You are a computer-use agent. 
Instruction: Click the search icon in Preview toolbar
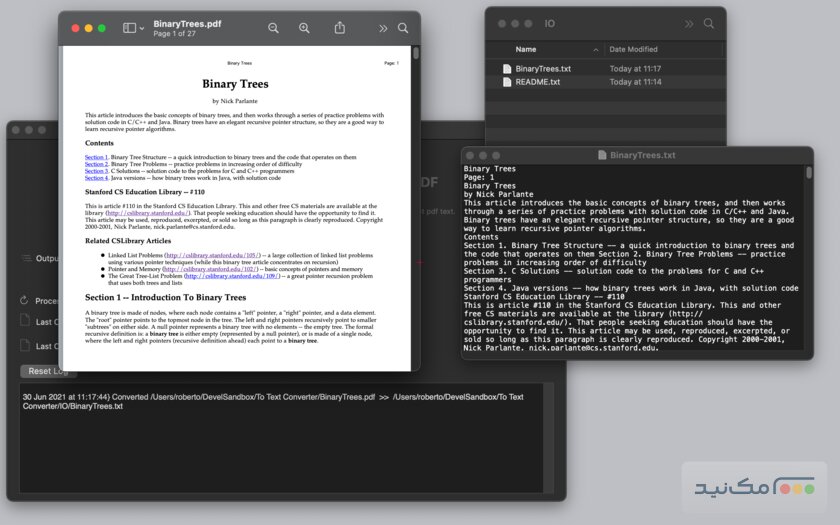403,28
